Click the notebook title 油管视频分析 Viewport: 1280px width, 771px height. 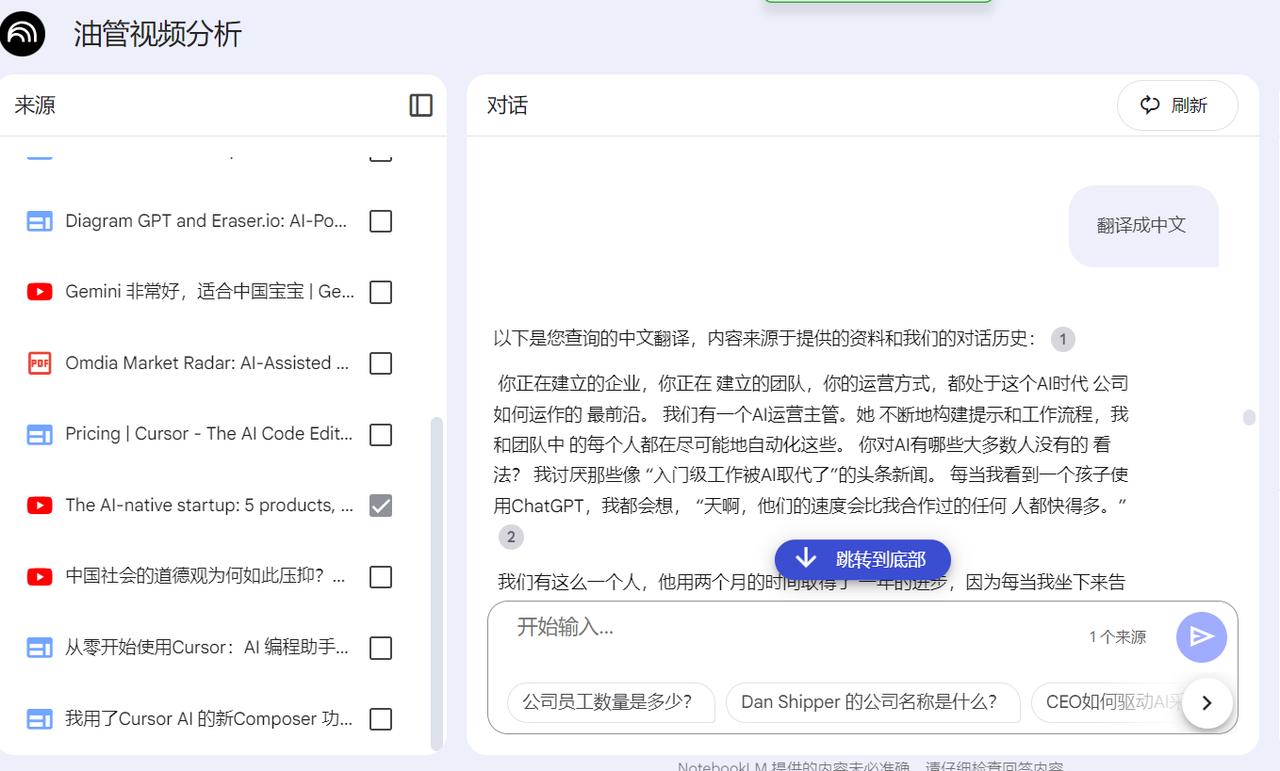point(158,34)
